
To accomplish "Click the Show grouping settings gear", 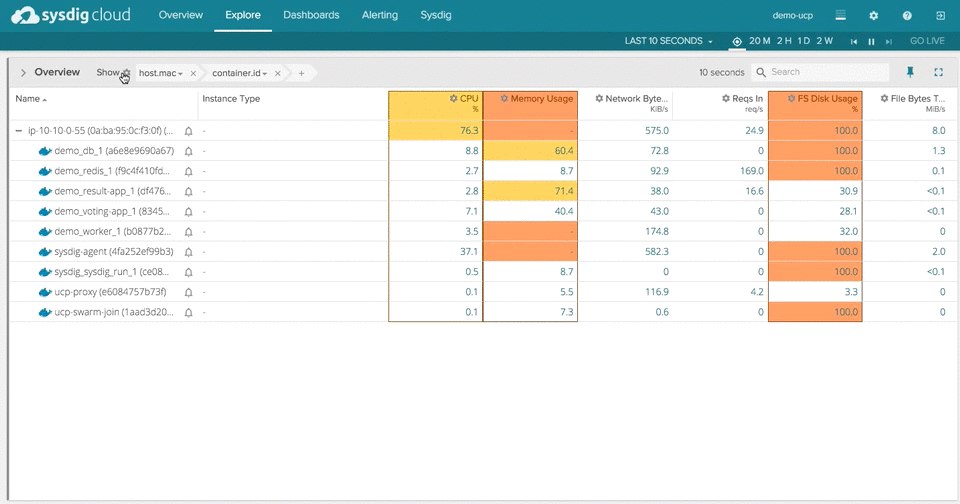I will (126, 73).
